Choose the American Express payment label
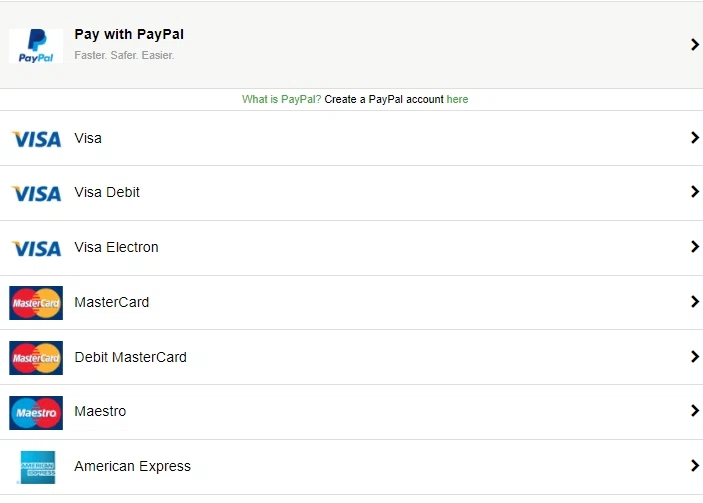Image resolution: width=703 pixels, height=503 pixels. point(132,466)
